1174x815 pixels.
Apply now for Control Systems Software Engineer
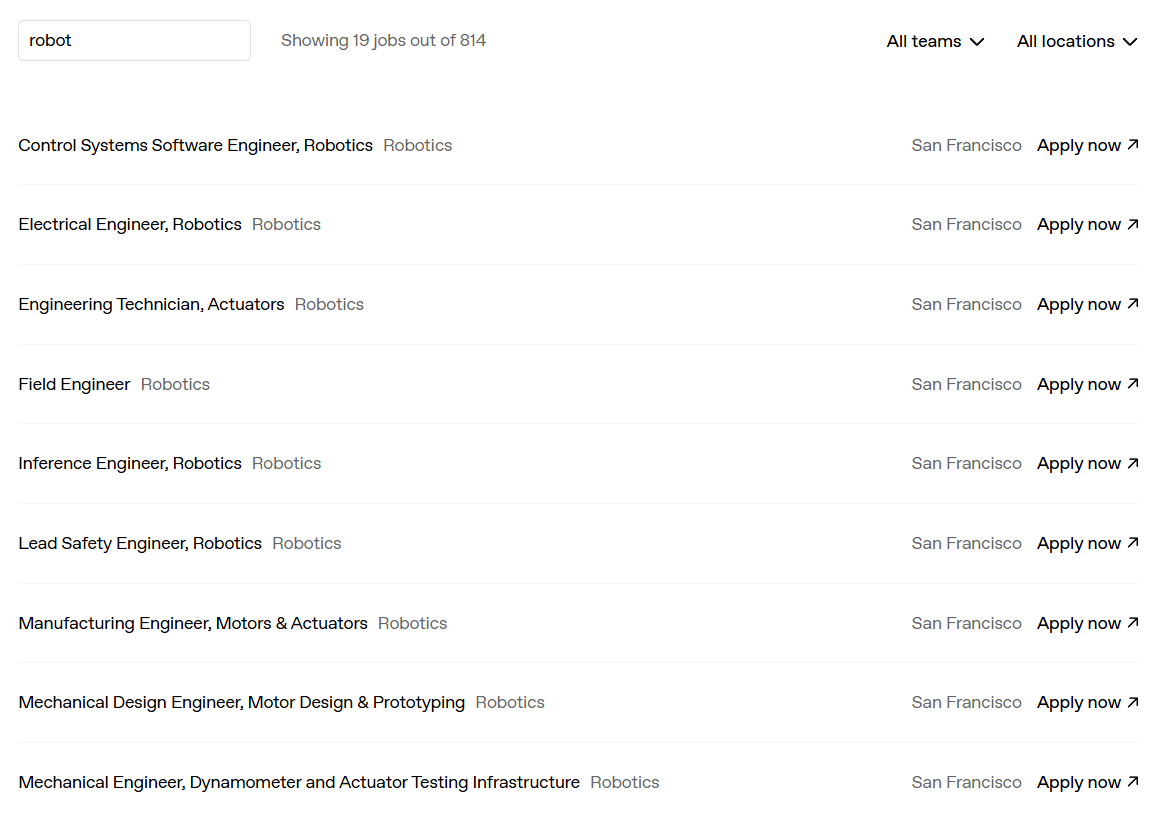tap(1088, 145)
